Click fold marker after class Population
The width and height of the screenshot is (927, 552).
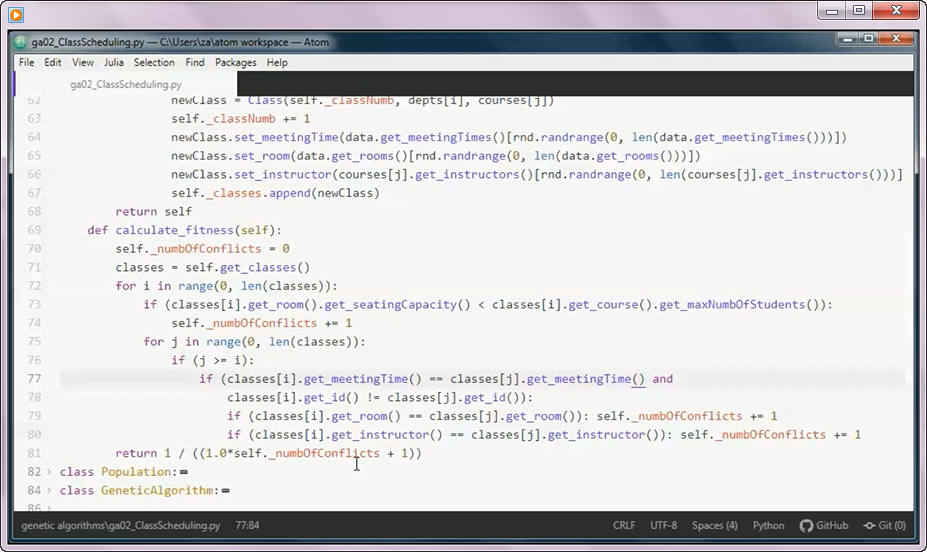click(184, 472)
